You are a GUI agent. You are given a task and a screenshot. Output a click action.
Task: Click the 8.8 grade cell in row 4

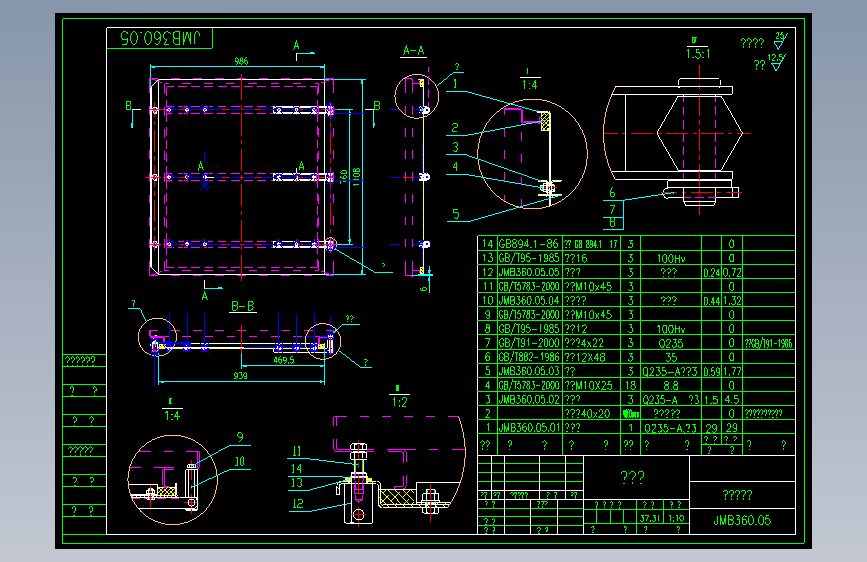671,386
